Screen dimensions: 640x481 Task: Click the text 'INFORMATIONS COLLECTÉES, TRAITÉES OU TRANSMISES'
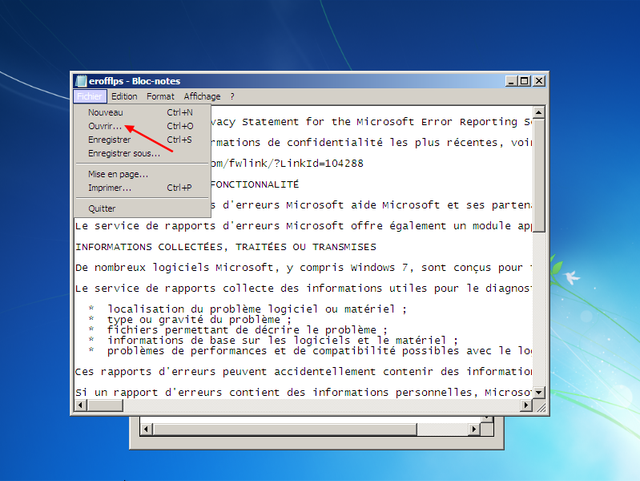226,247
